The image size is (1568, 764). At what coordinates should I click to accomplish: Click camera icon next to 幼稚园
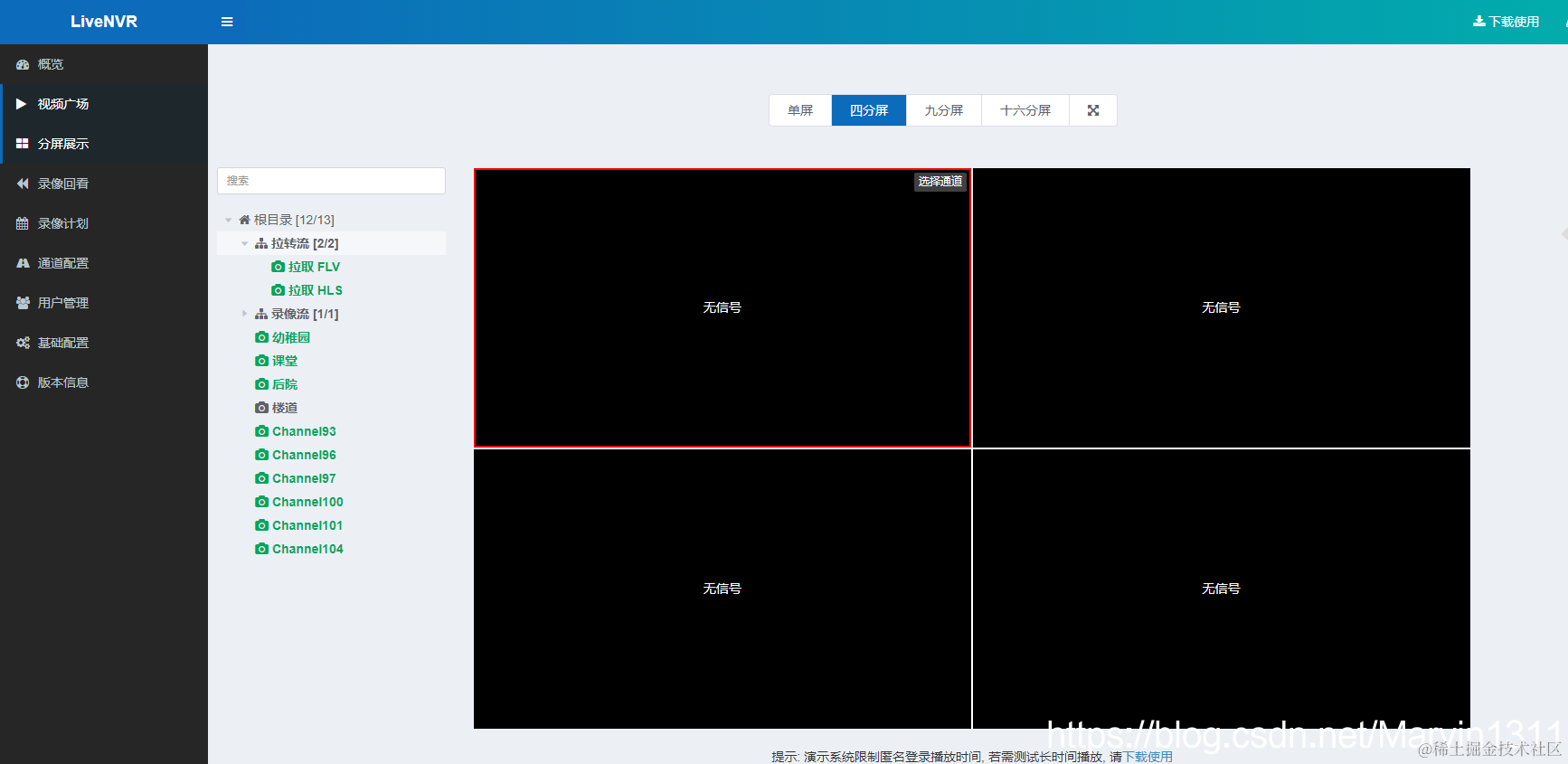pos(261,337)
